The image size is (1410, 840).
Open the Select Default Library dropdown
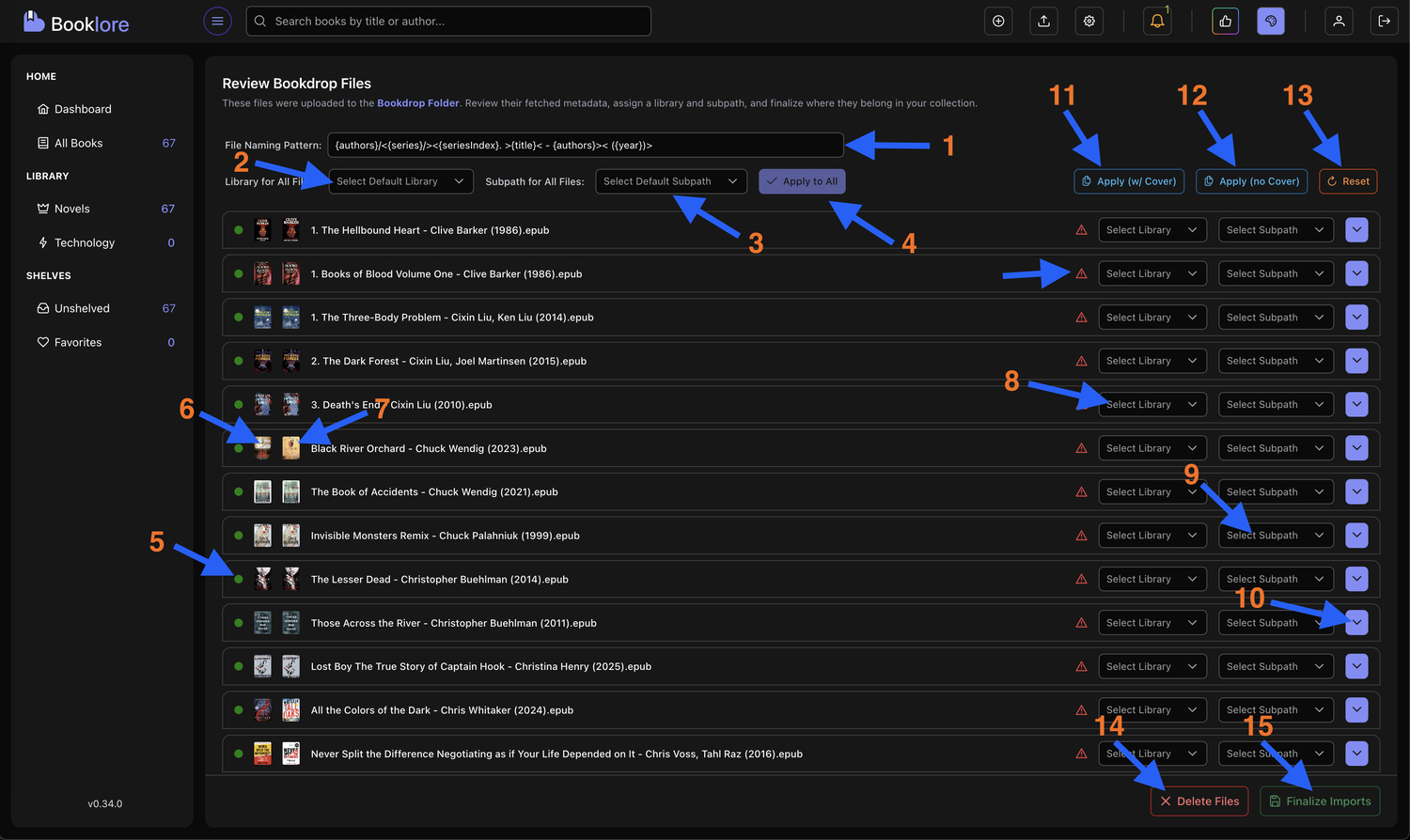pos(400,180)
